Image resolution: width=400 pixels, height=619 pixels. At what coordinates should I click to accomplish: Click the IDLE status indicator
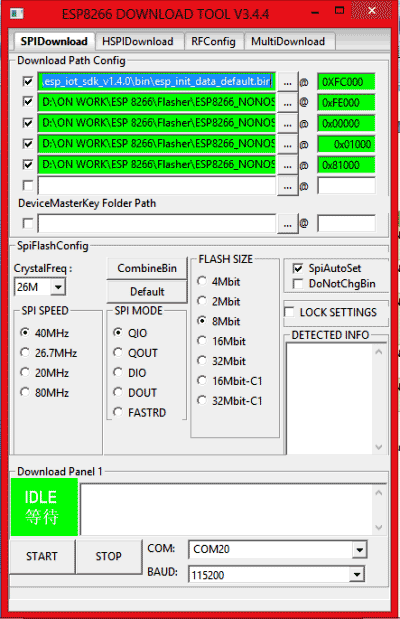[44, 507]
